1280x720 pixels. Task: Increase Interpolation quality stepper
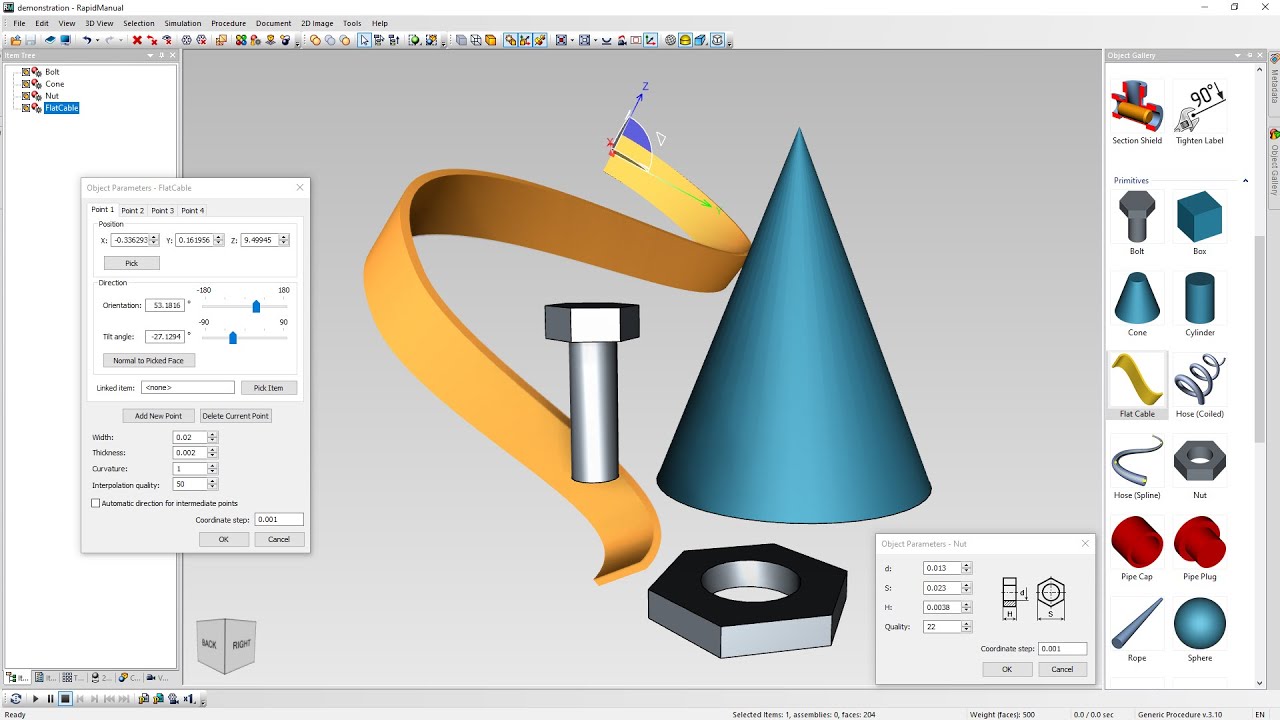click(x=212, y=482)
